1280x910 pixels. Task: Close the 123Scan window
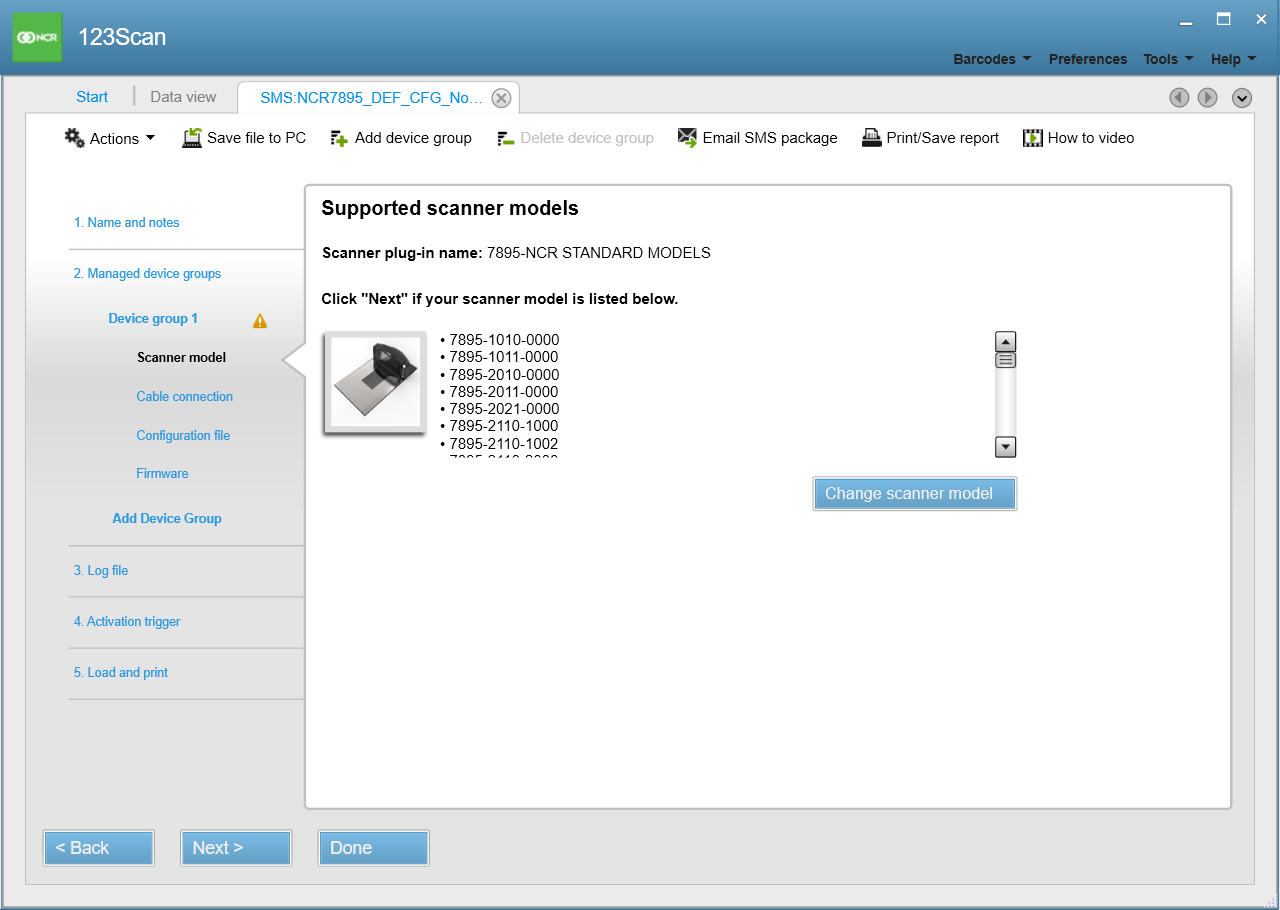pos(1261,19)
